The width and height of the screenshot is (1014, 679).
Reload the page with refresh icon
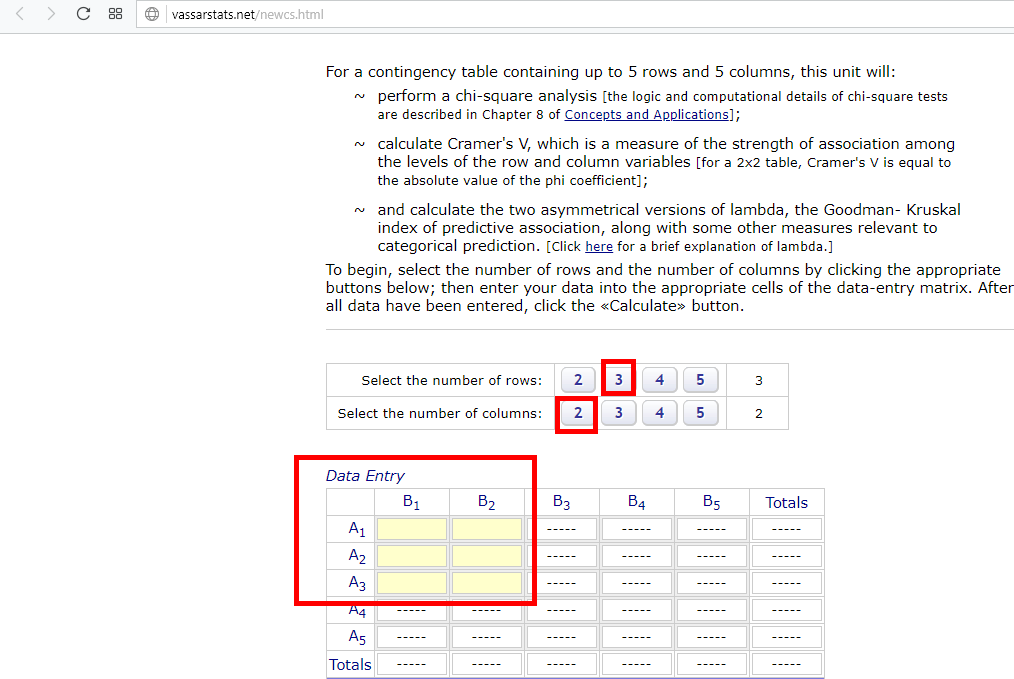click(x=83, y=14)
